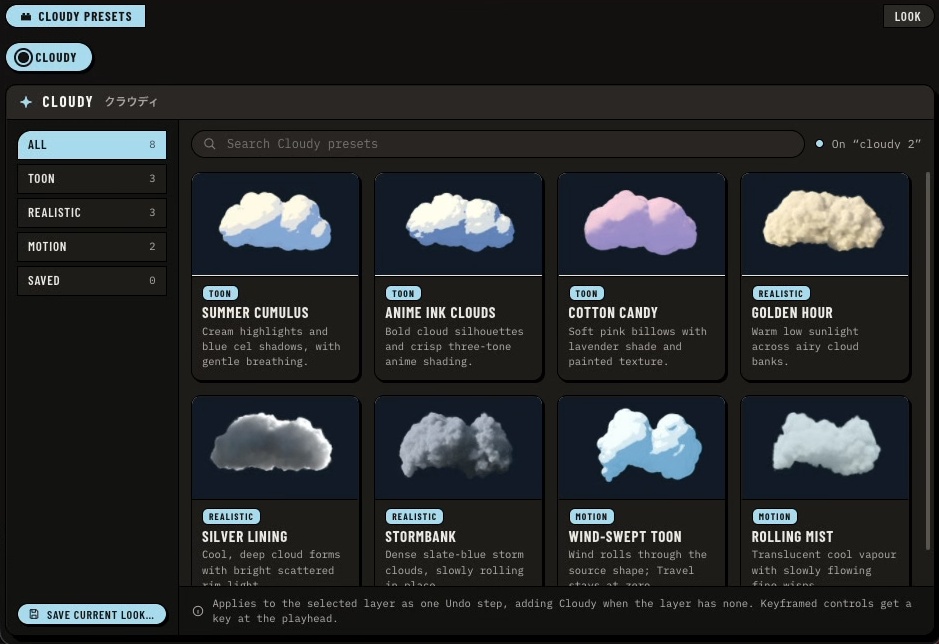Click the Rolling Mist title text
Screen dimensions: 939x644
click(792, 537)
